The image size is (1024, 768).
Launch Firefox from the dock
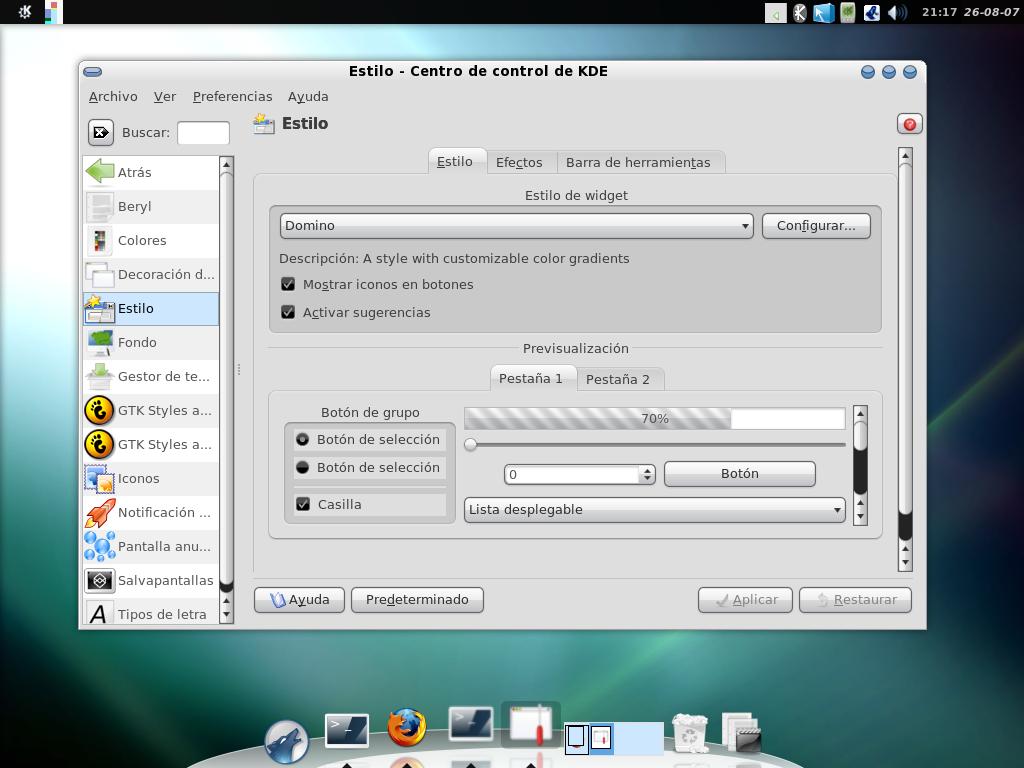[407, 728]
